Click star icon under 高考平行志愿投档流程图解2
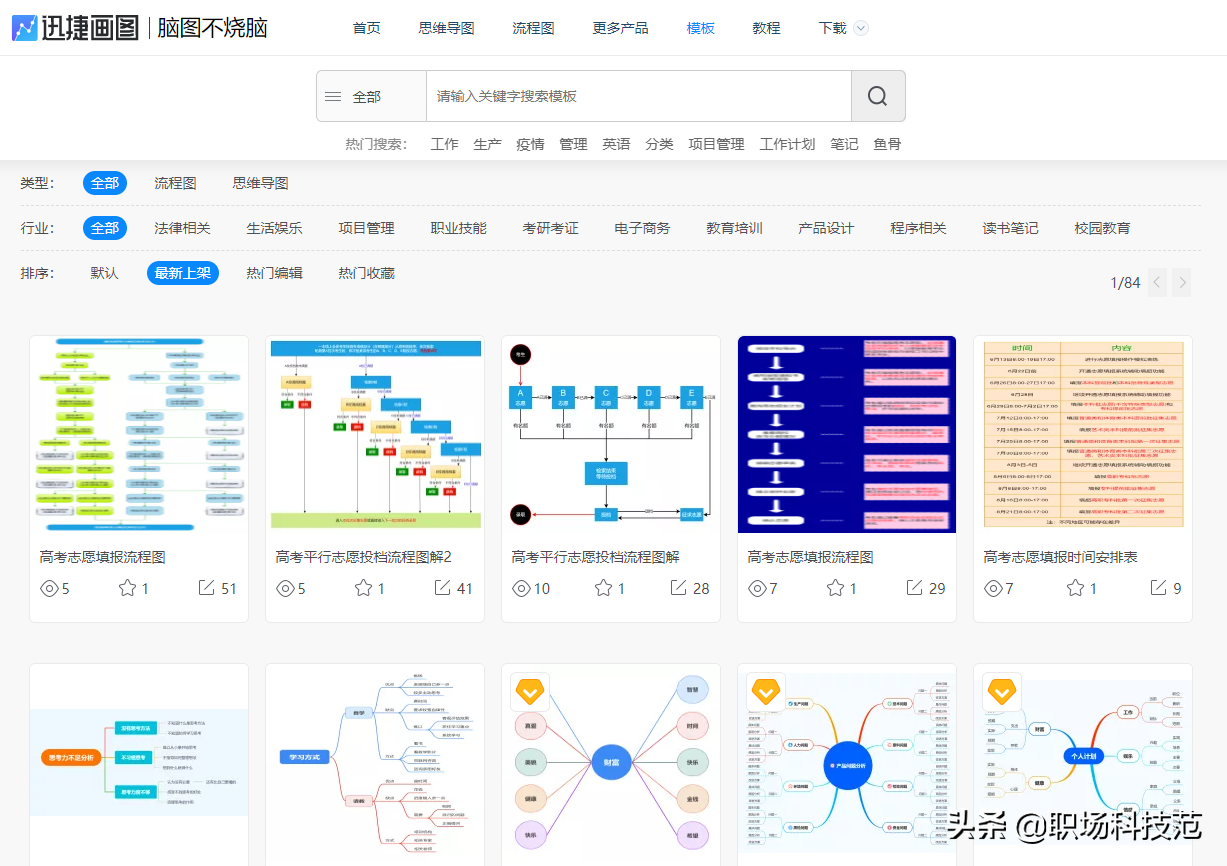This screenshot has height=866, width=1227. click(364, 588)
